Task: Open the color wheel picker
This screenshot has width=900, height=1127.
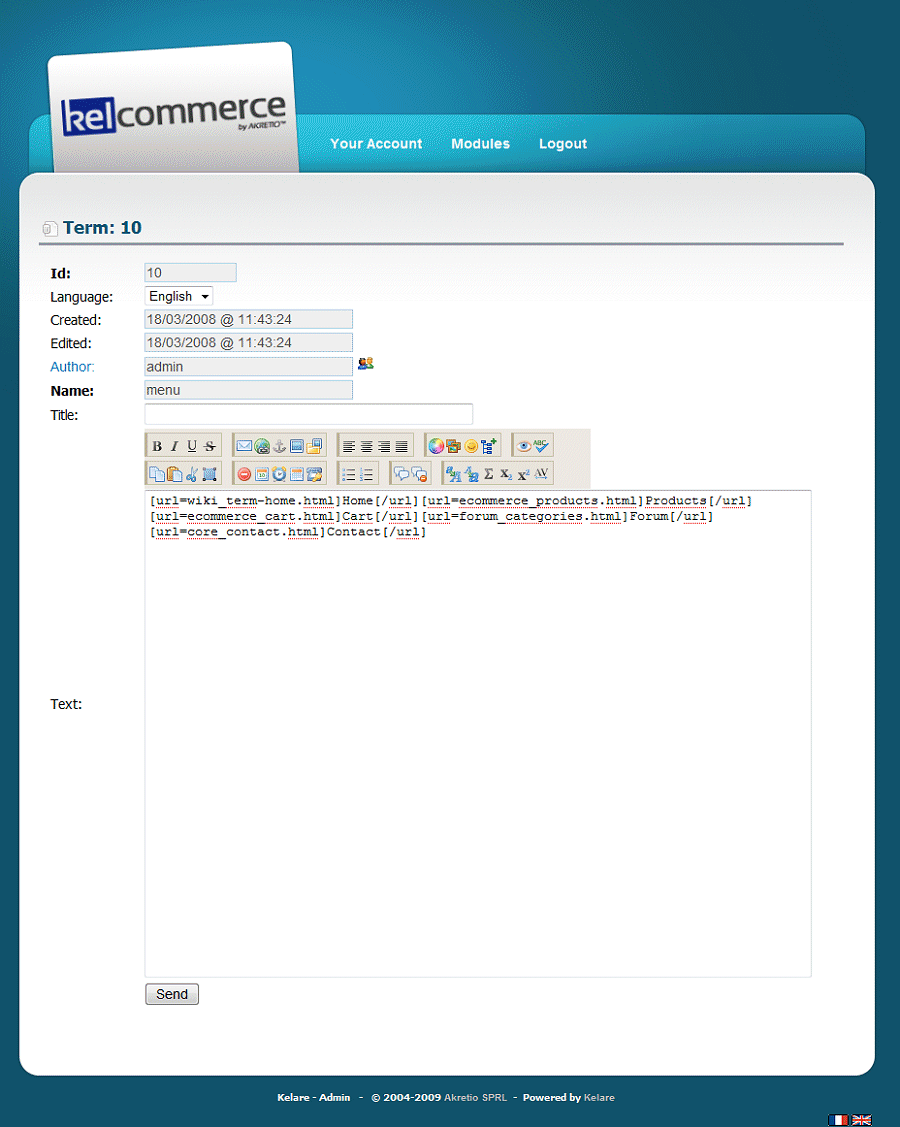Action: (435, 446)
